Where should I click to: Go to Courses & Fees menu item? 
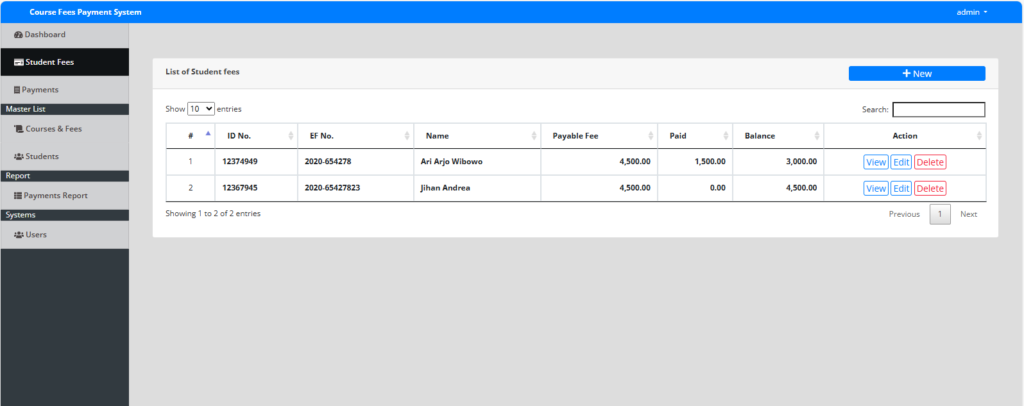pos(54,129)
